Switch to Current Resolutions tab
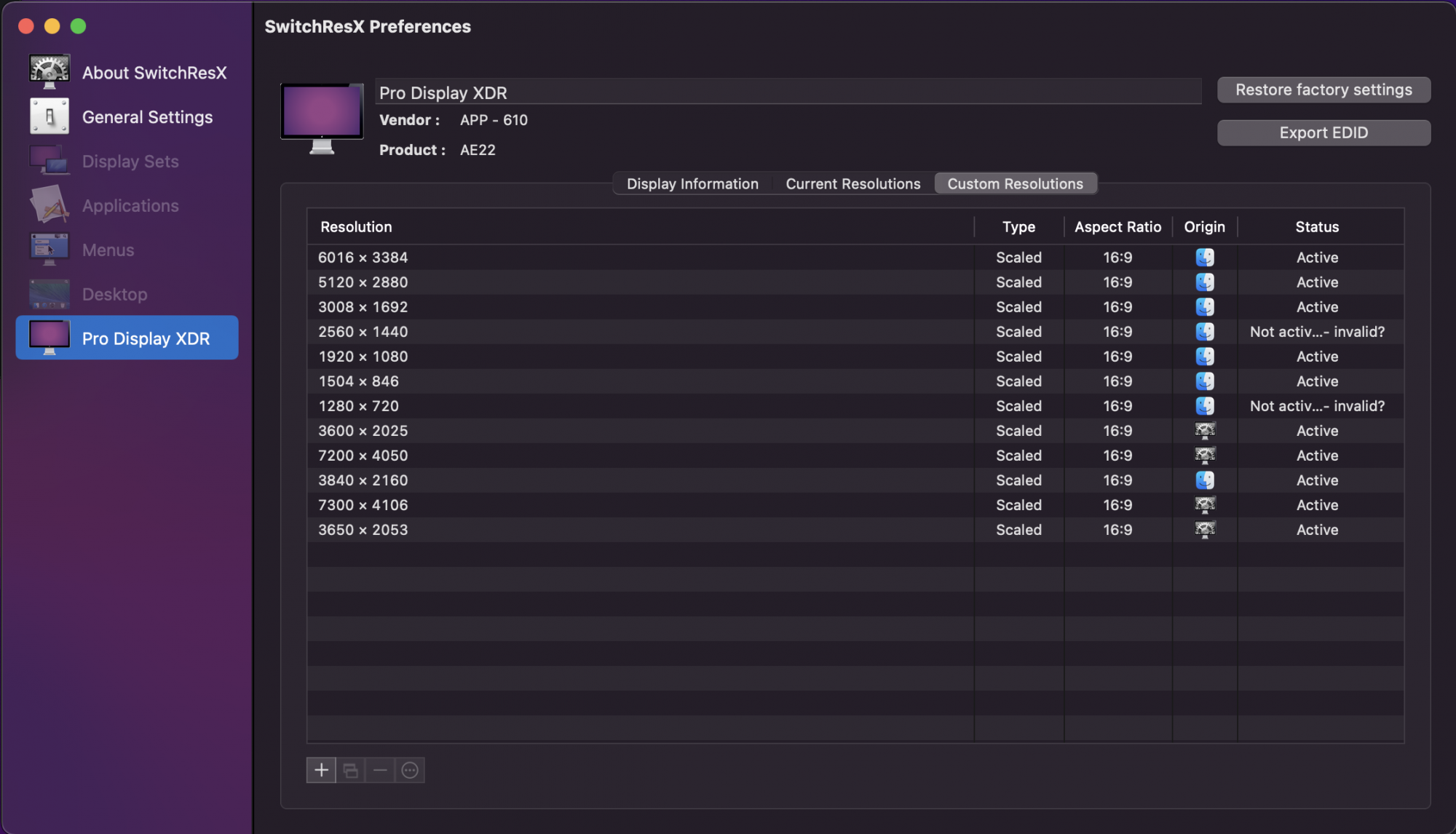This screenshot has width=1456, height=834. [852, 184]
